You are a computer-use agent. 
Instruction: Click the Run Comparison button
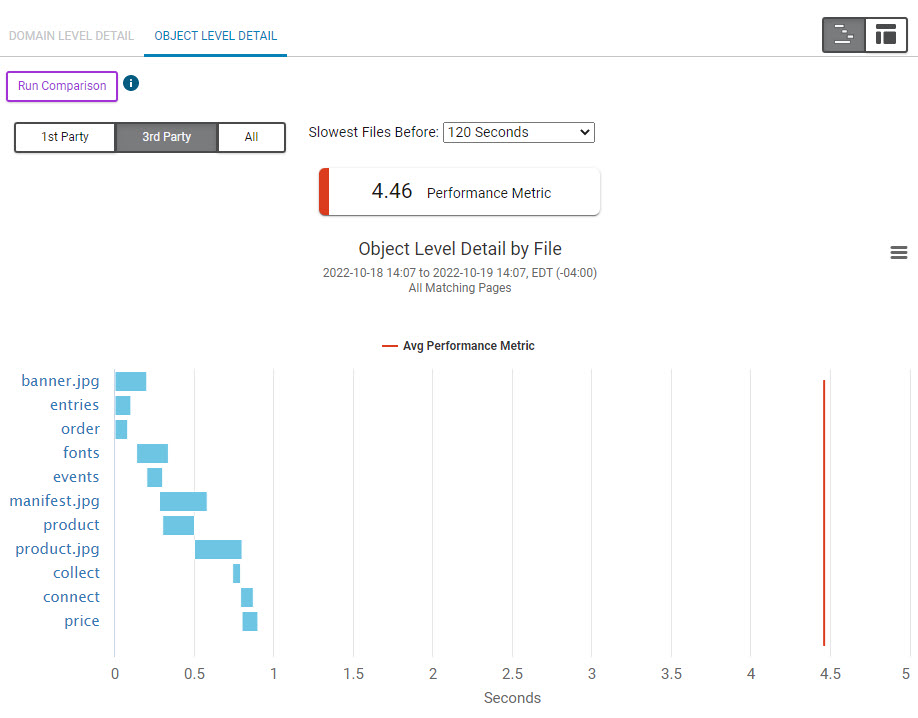point(61,86)
